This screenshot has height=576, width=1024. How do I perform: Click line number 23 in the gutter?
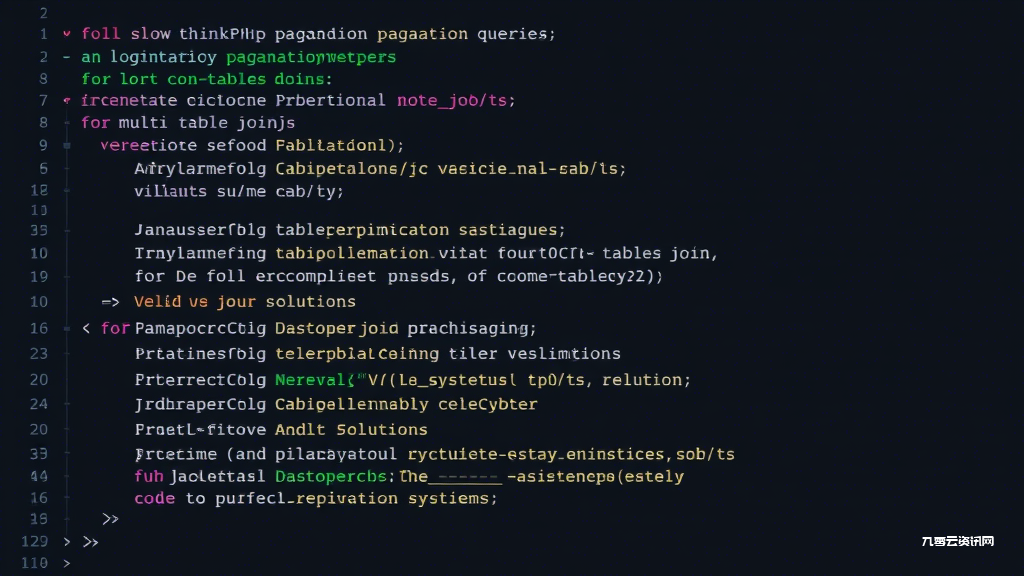[39, 353]
